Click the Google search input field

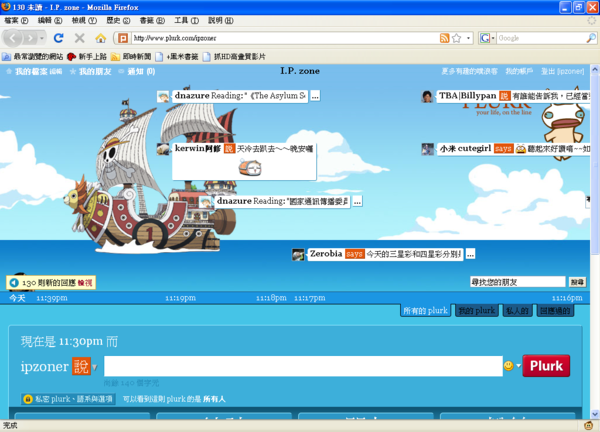click(x=541, y=38)
